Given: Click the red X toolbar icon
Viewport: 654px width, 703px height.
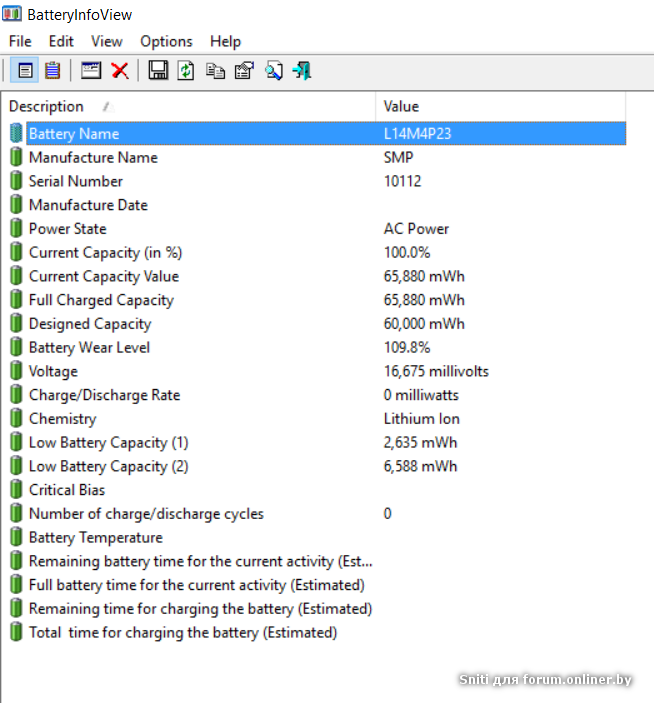Looking at the screenshot, I should click(x=120, y=70).
